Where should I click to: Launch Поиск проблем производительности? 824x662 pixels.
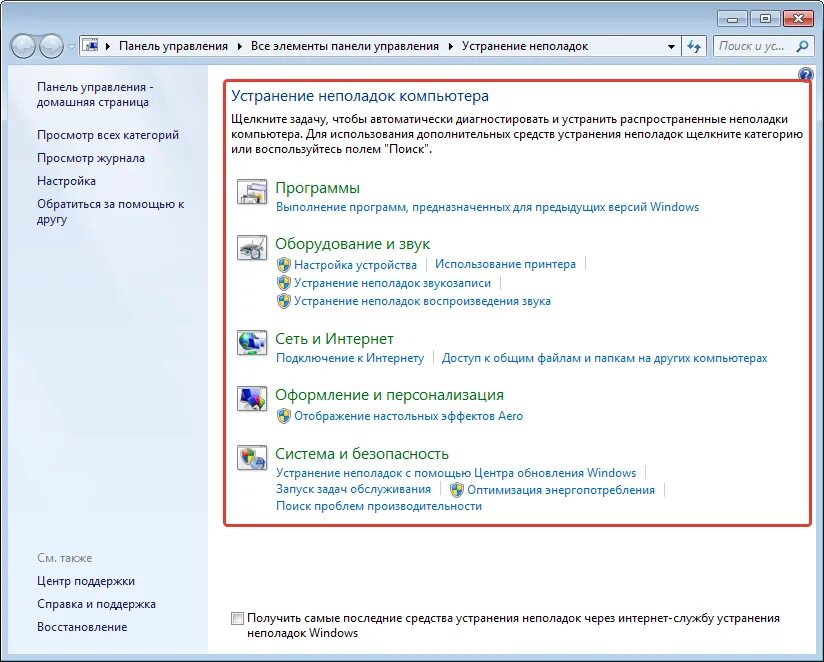(379, 506)
